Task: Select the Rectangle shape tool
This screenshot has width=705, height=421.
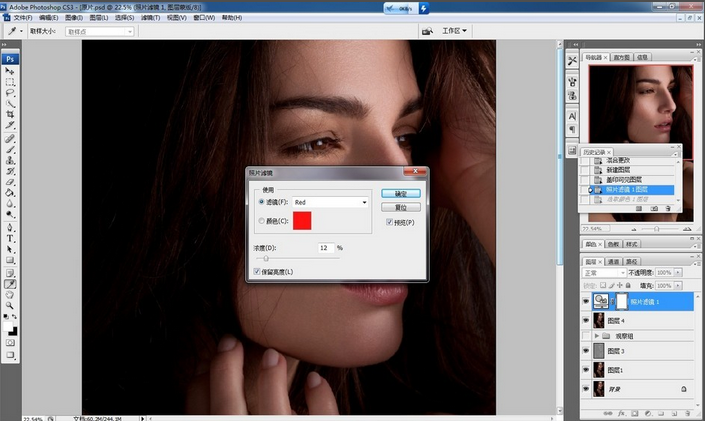Action: coord(9,260)
